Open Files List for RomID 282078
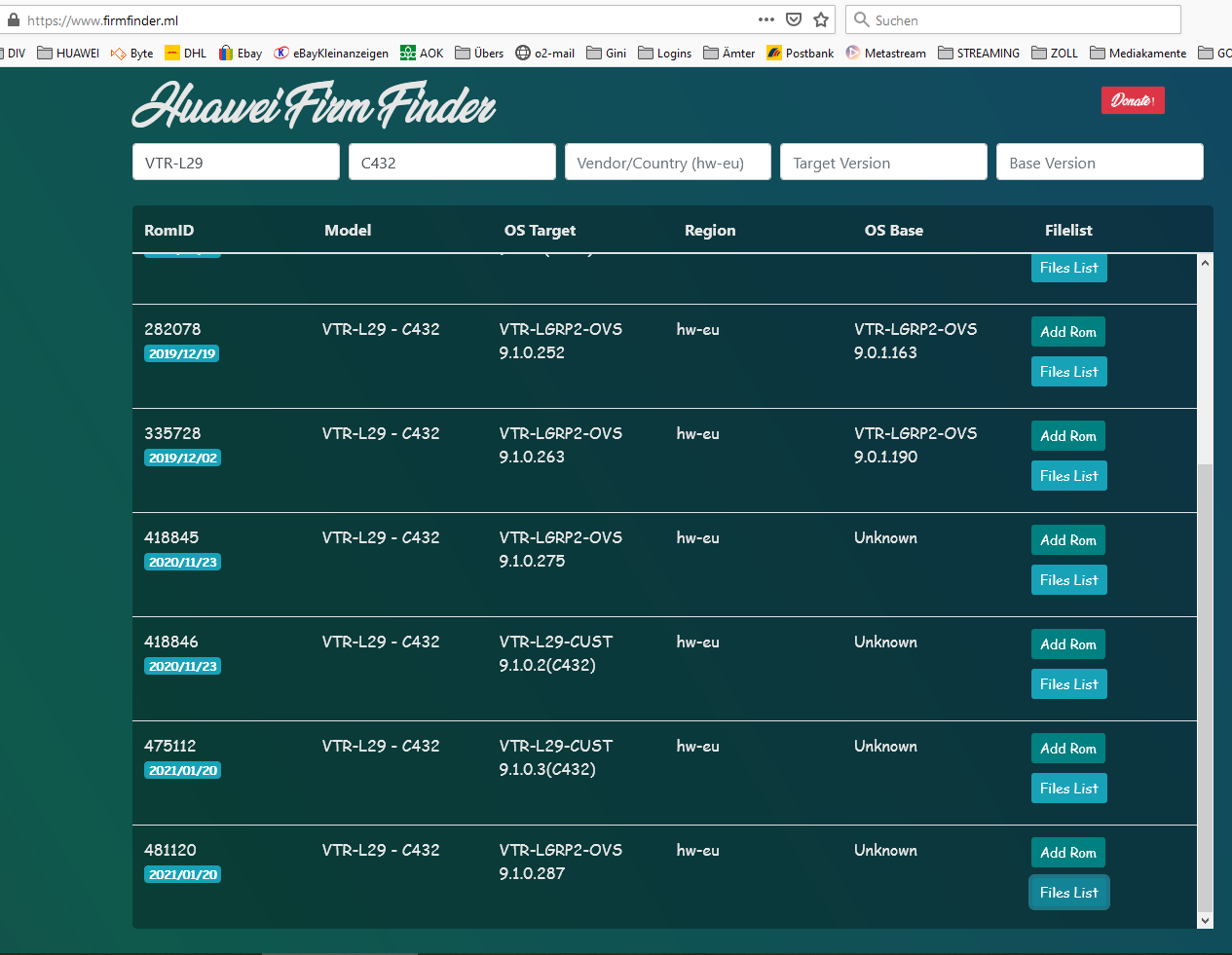 pos(1069,372)
